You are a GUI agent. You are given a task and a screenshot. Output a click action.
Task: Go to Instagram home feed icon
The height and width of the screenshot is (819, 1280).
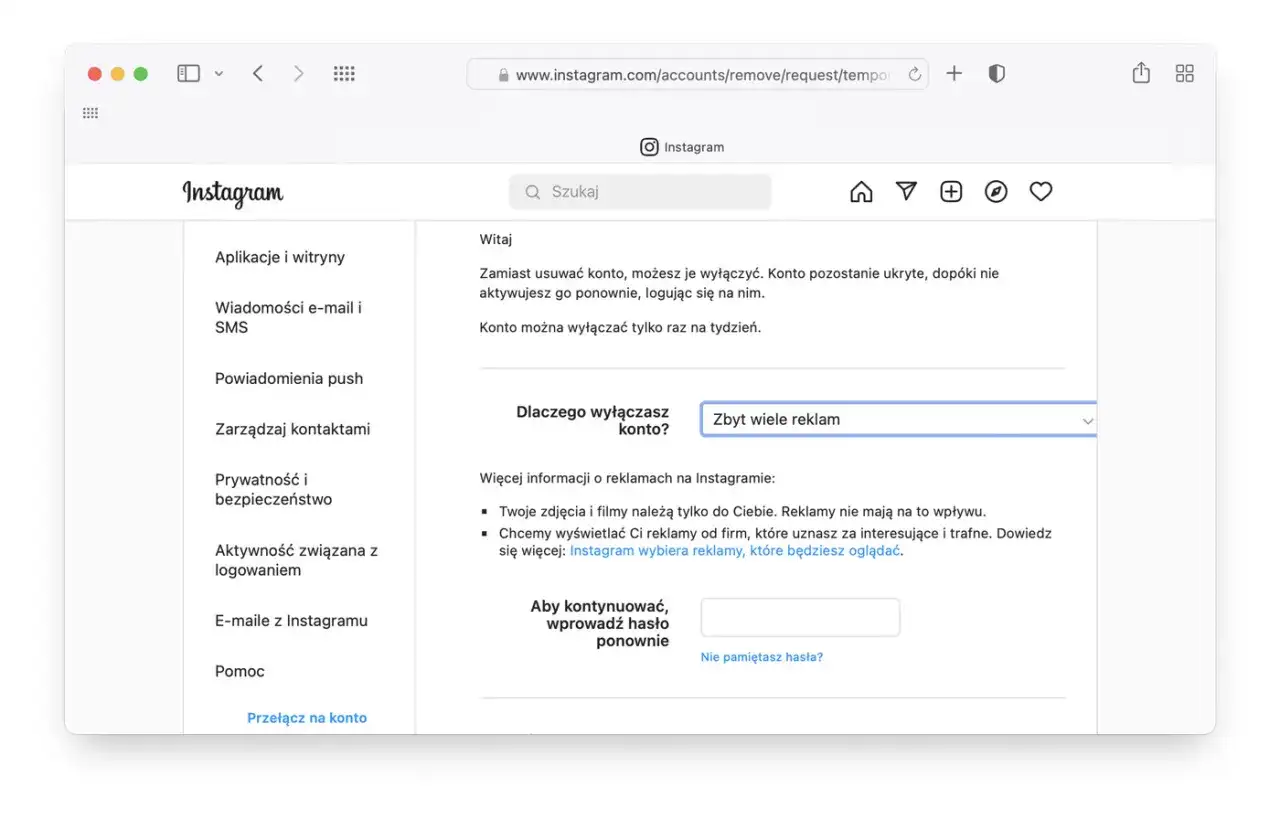pyautogui.click(x=860, y=192)
